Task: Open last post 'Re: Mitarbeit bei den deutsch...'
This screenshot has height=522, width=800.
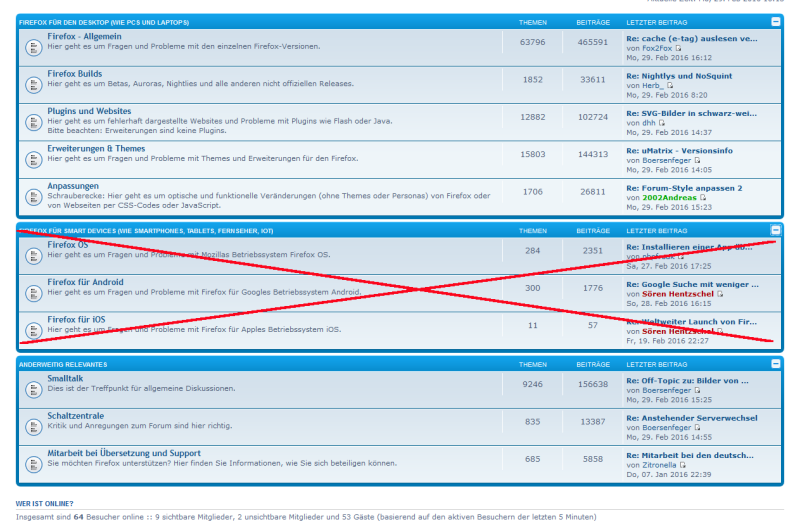Action: 690,455
